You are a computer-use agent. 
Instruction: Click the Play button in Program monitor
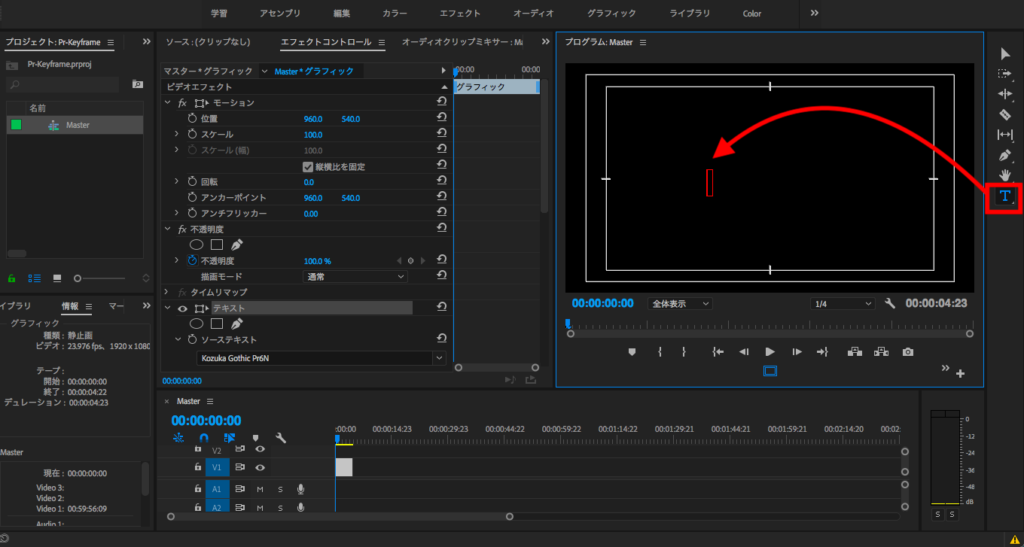[x=770, y=351]
